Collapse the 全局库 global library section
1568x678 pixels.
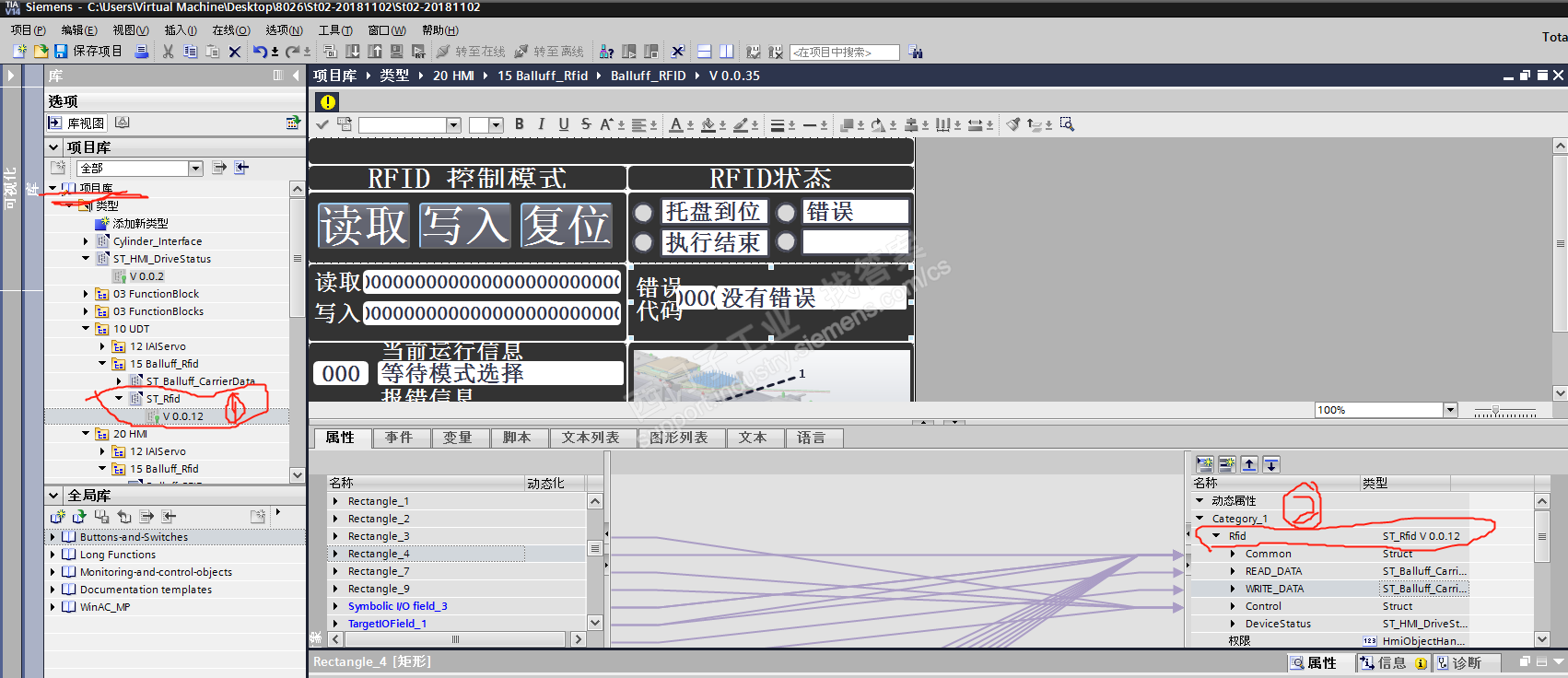(x=53, y=496)
